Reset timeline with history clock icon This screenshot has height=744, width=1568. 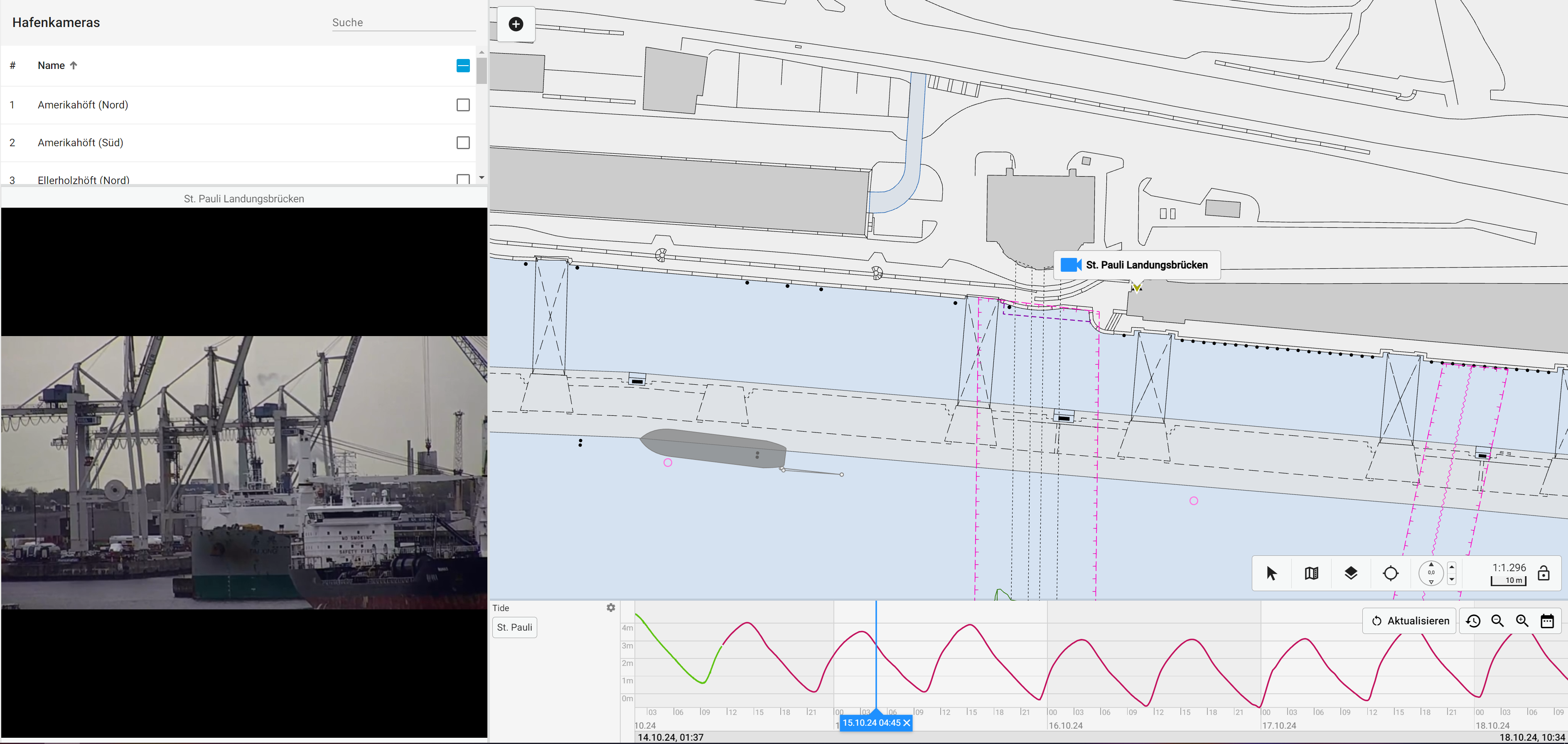[1473, 620]
